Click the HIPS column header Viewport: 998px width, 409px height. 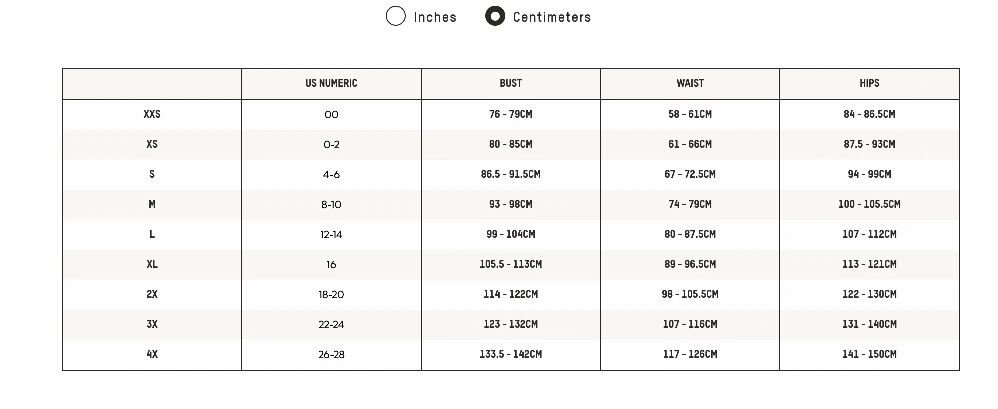tap(869, 83)
